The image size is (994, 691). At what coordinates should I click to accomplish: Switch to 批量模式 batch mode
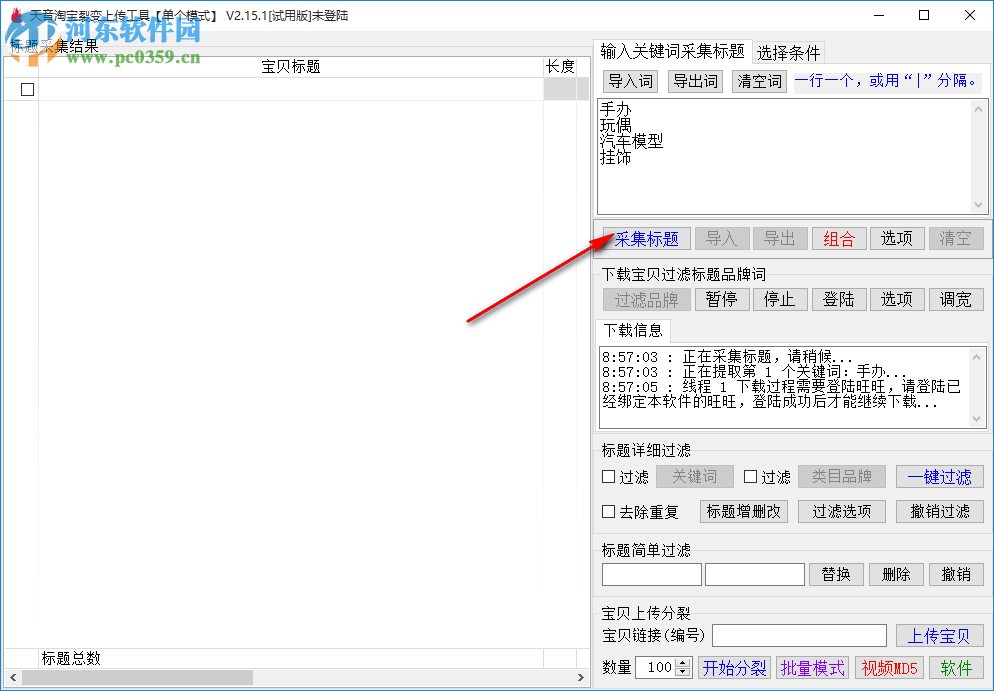812,668
